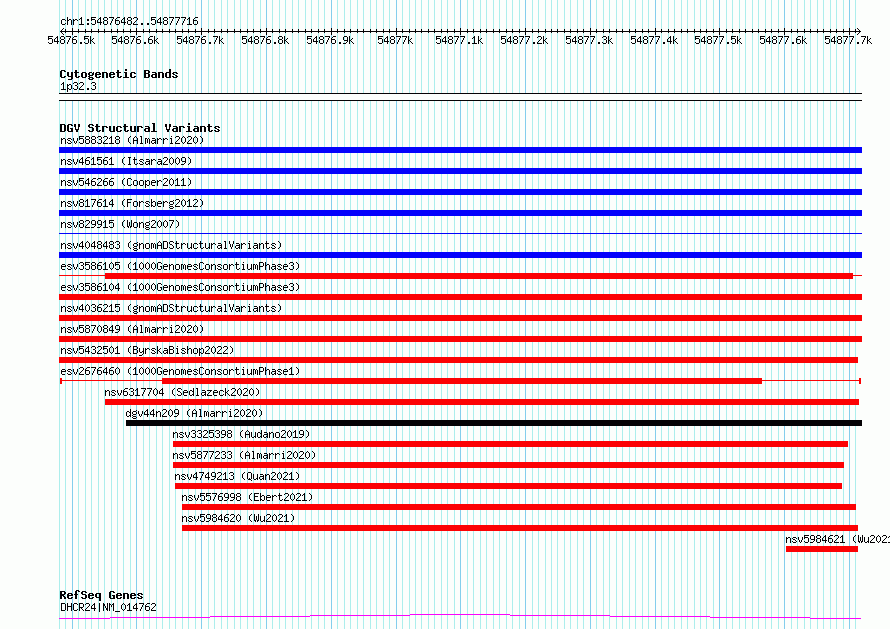
Task: Open nsv5870849 (Almarri2020) label
Action: tap(132, 329)
